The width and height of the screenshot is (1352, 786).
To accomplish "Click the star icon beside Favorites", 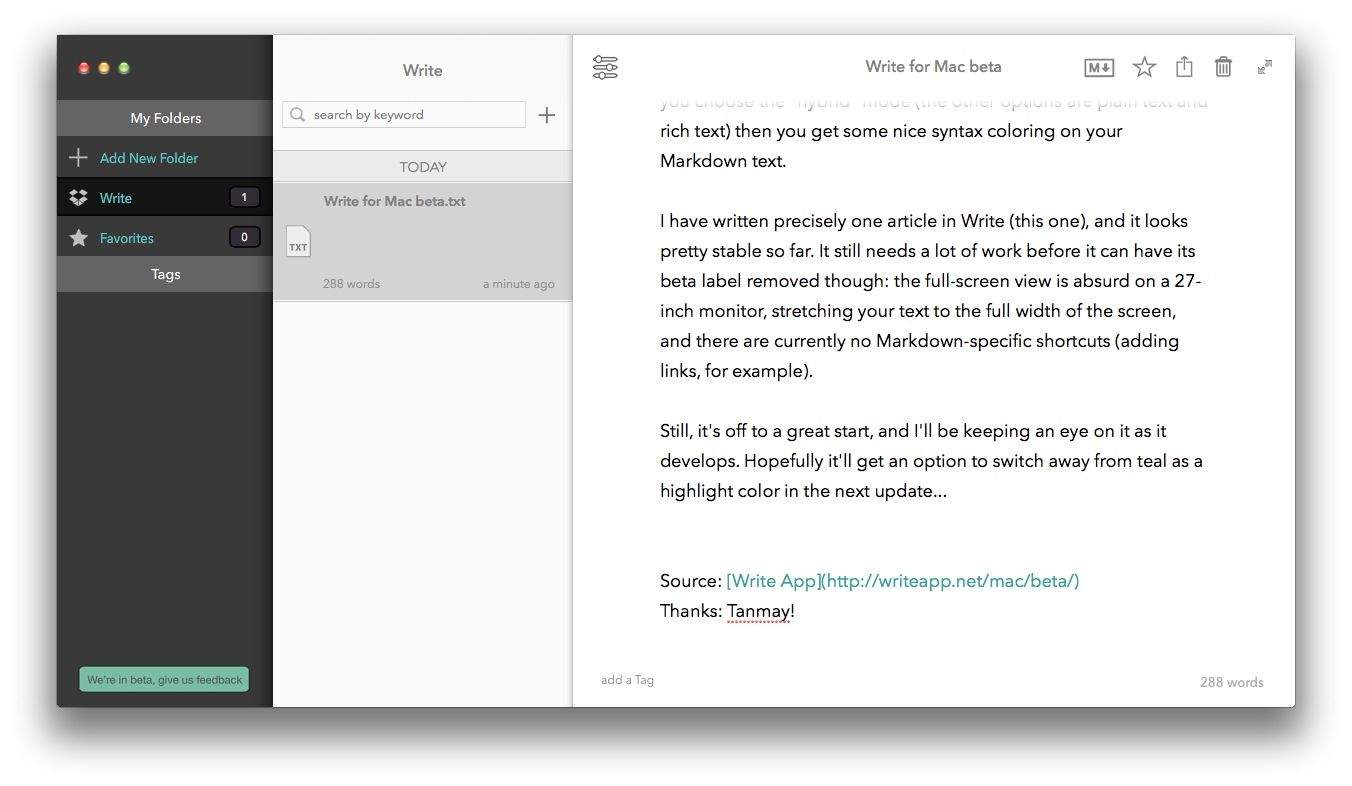I will click(78, 238).
